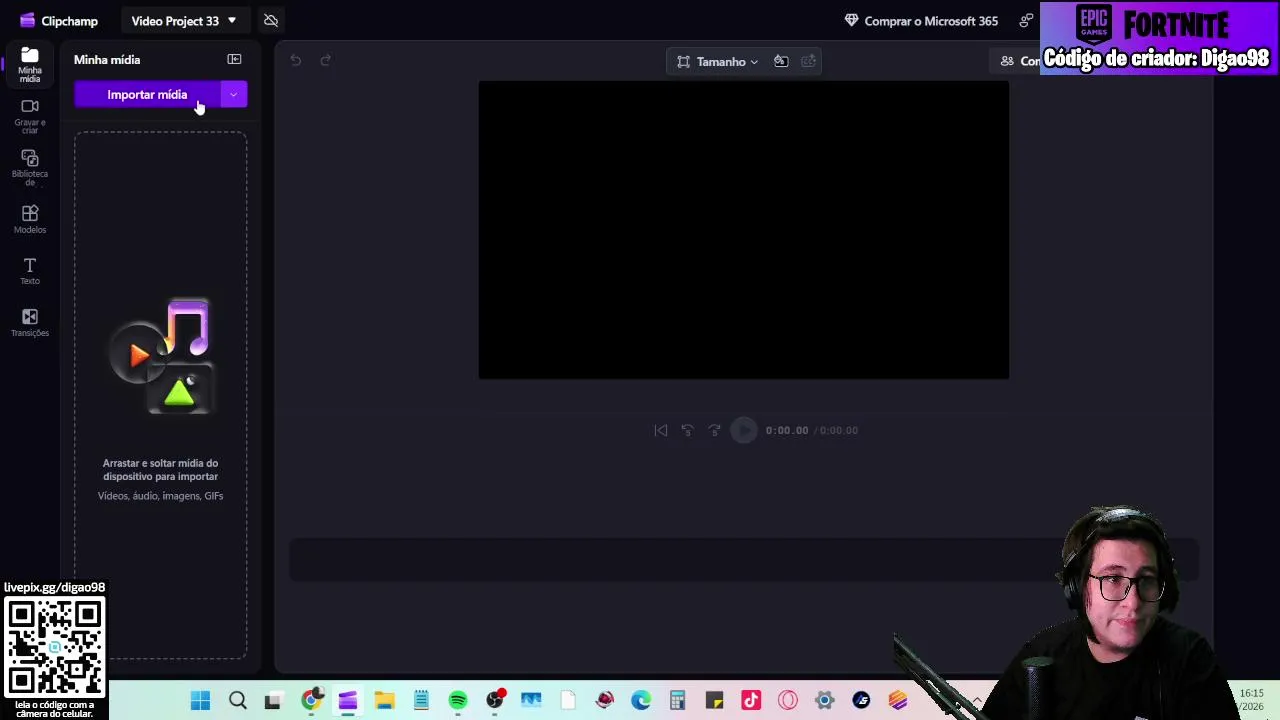
Task: Open Spotify from the taskbar
Action: [x=458, y=701]
